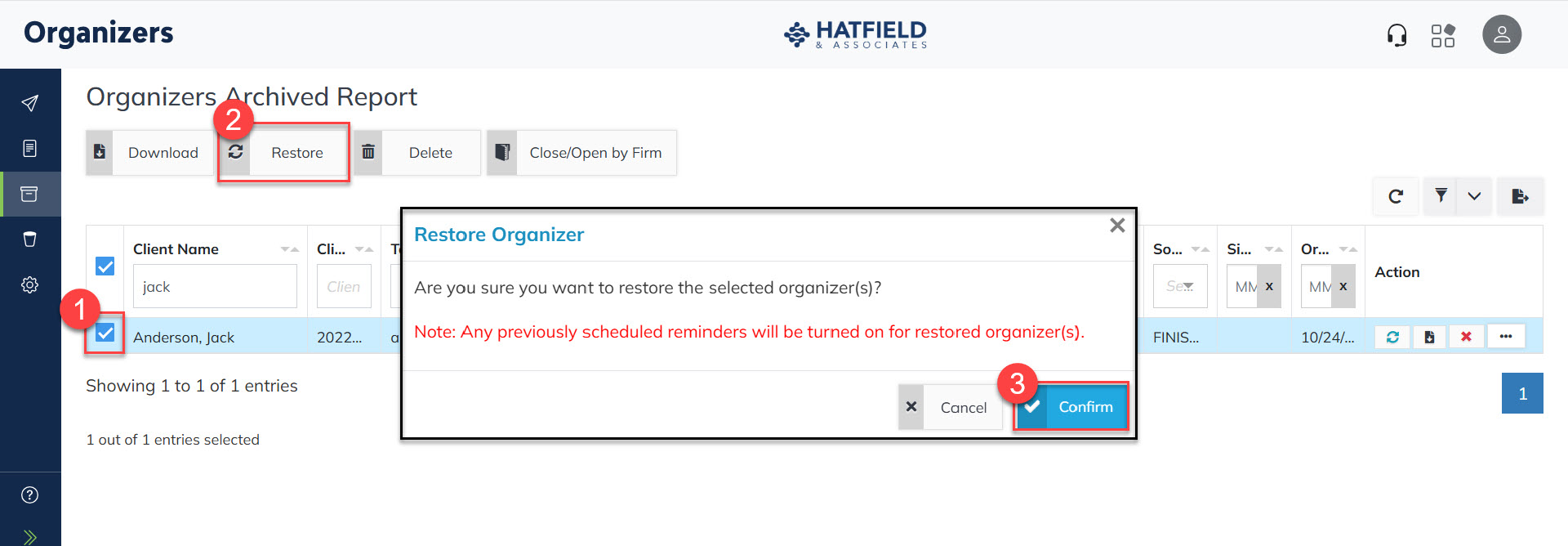Image resolution: width=1568 pixels, height=546 pixels.
Task: Click the Restore toolbar button
Action: (x=283, y=153)
